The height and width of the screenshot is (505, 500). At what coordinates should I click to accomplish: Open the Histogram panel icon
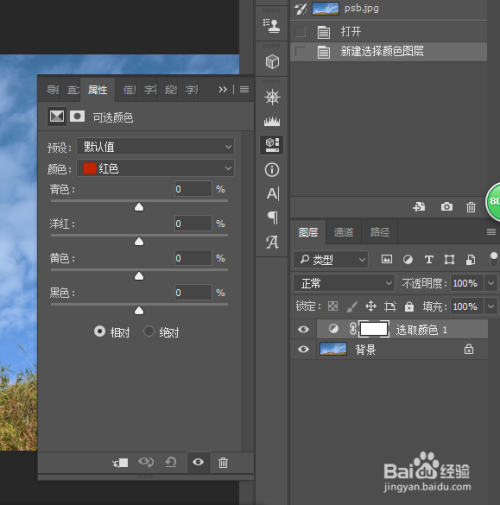click(x=272, y=121)
